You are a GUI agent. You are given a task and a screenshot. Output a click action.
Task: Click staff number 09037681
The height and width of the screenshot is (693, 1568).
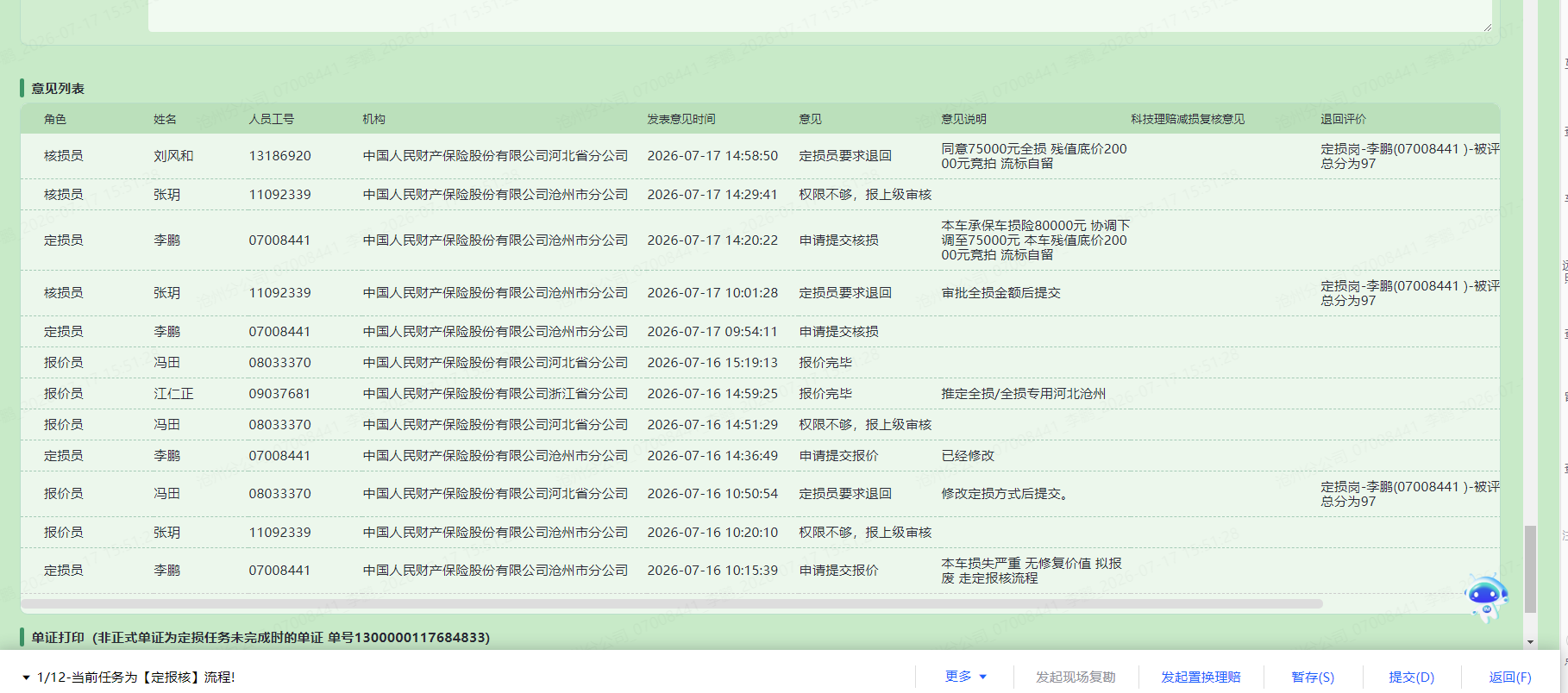point(279,394)
